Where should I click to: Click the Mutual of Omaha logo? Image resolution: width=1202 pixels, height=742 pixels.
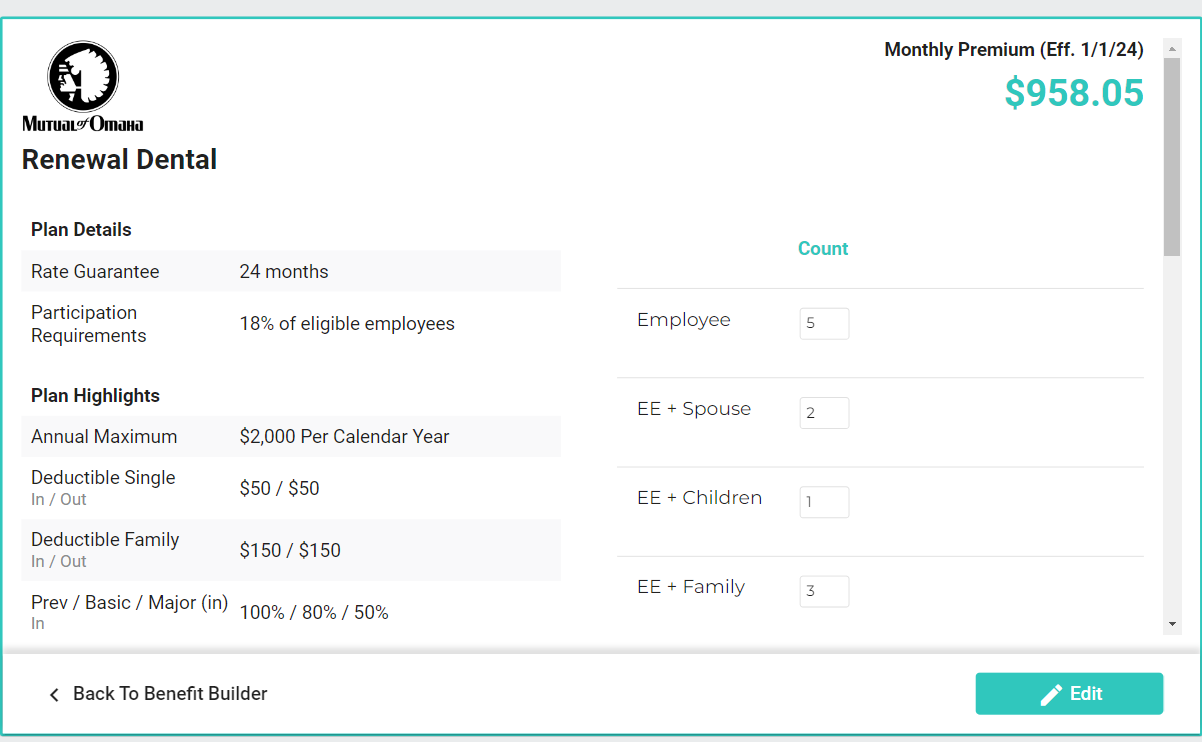[x=83, y=87]
